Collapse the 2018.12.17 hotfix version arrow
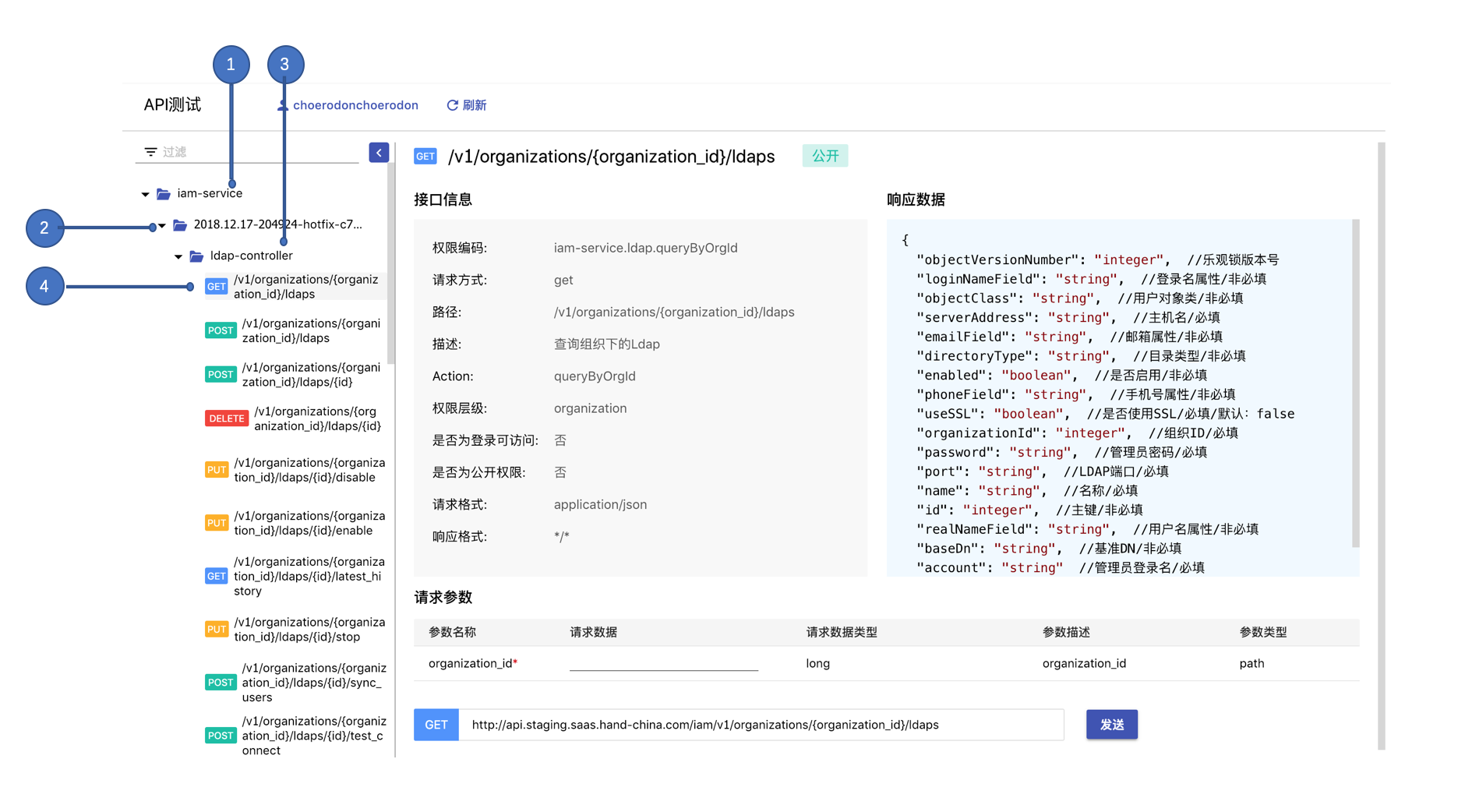The height and width of the screenshot is (812, 1465). pos(162,225)
